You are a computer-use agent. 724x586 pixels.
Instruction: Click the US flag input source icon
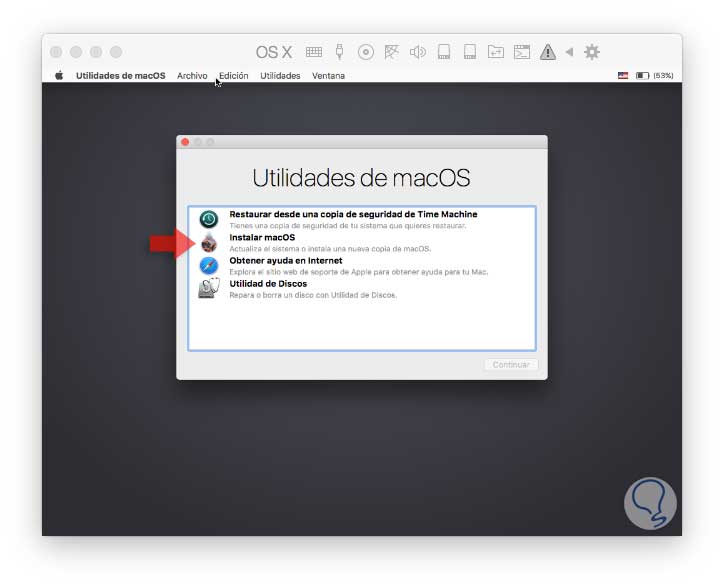(623, 75)
